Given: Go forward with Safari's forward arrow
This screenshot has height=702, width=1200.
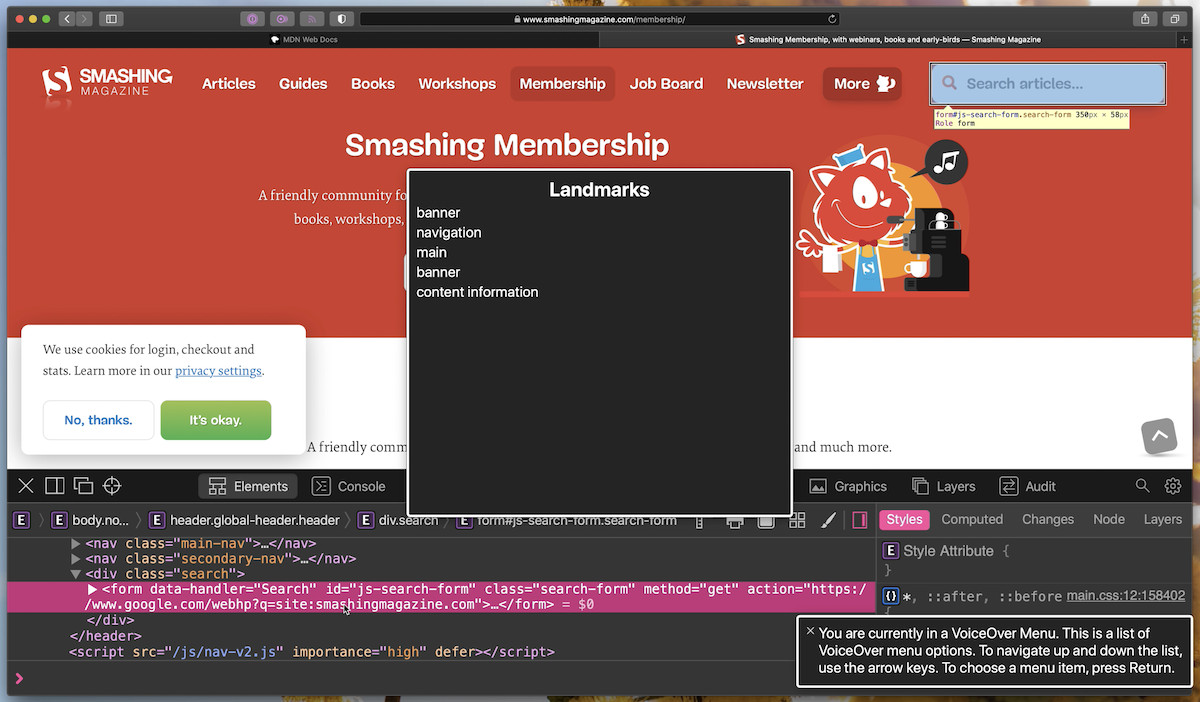Looking at the screenshot, I should pos(84,19).
